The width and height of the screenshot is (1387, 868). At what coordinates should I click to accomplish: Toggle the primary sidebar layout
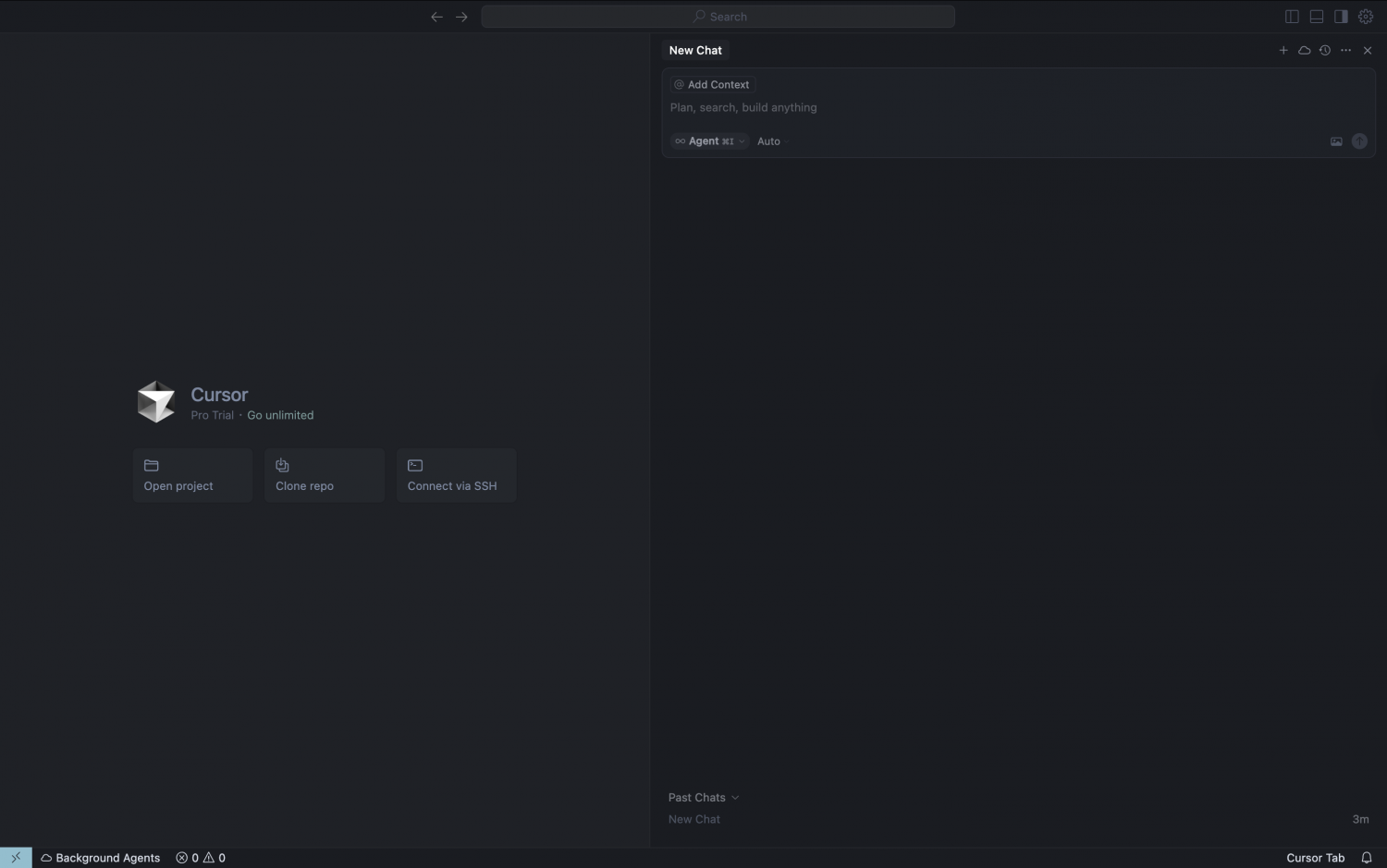pyautogui.click(x=1291, y=16)
